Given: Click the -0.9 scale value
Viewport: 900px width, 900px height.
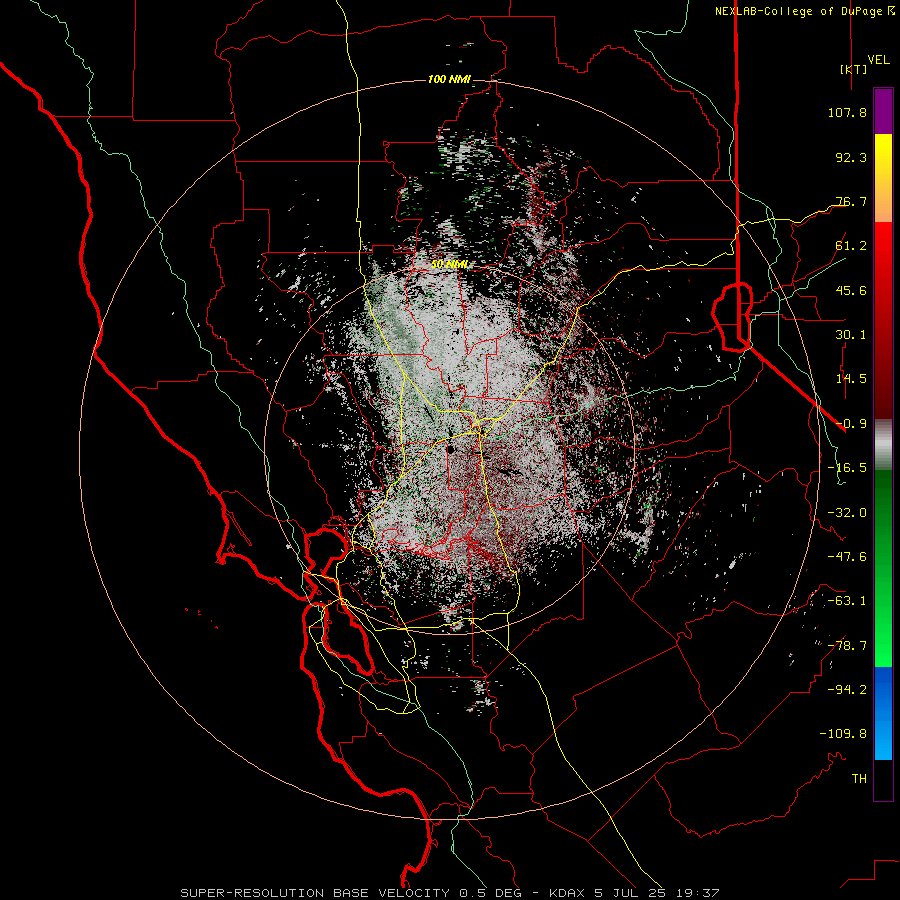Looking at the screenshot, I should pyautogui.click(x=851, y=424).
